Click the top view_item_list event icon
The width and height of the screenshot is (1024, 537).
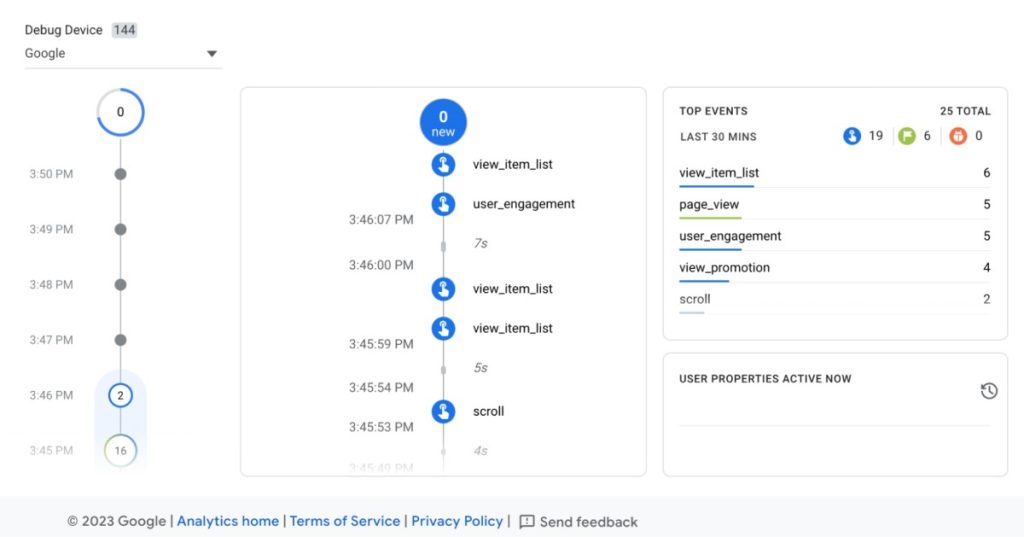point(443,164)
